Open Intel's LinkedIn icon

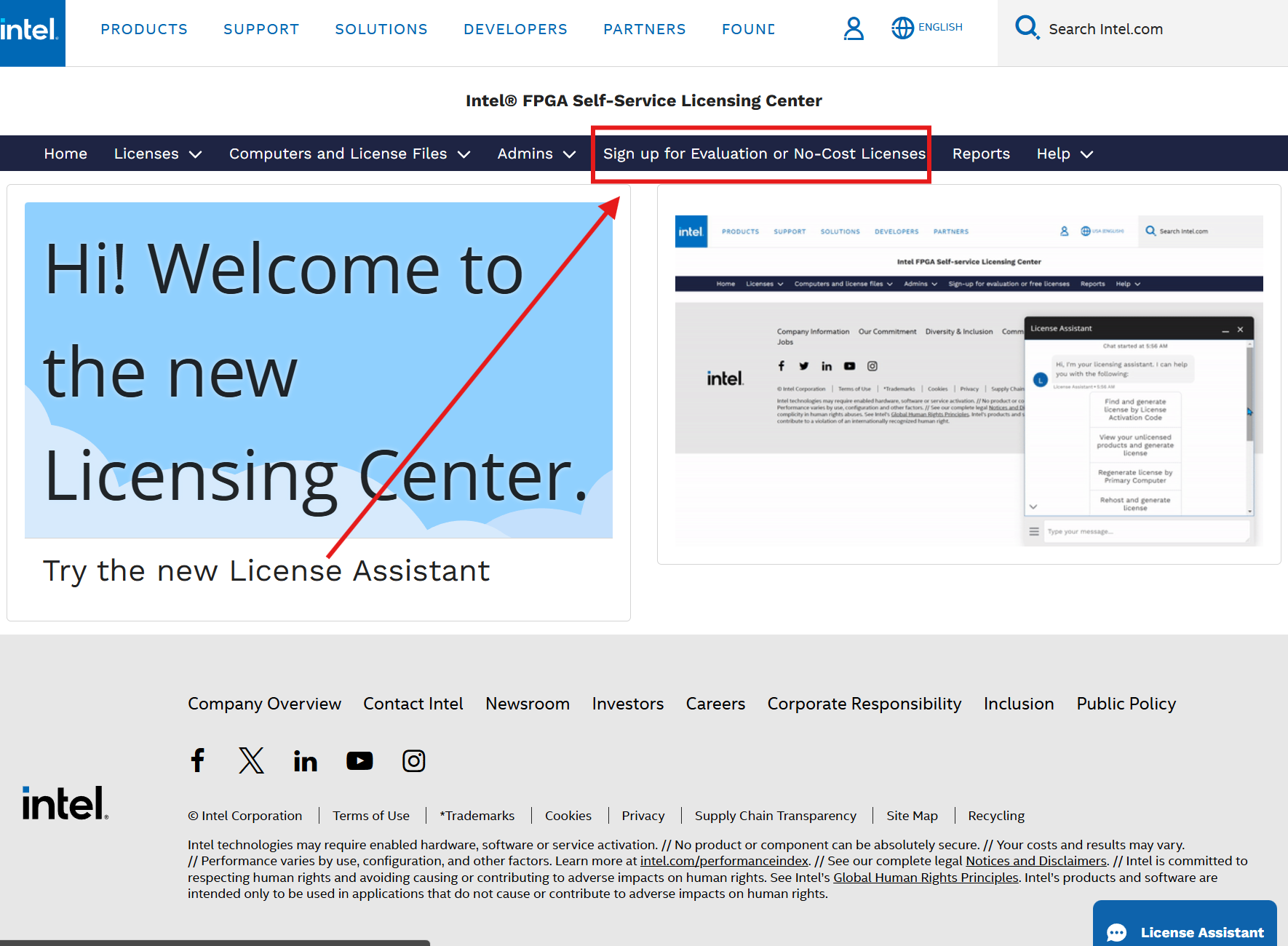[305, 761]
